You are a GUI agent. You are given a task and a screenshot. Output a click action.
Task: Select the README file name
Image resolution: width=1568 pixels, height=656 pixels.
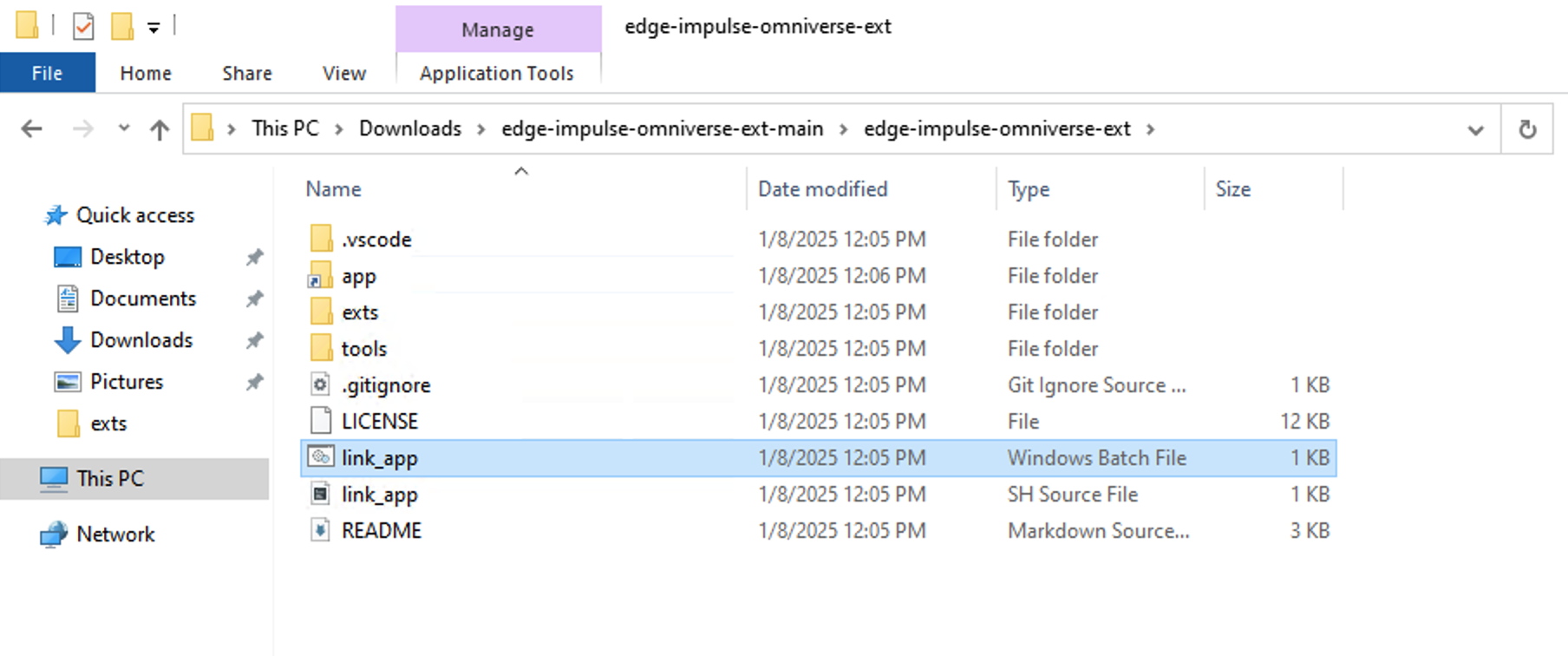(382, 530)
